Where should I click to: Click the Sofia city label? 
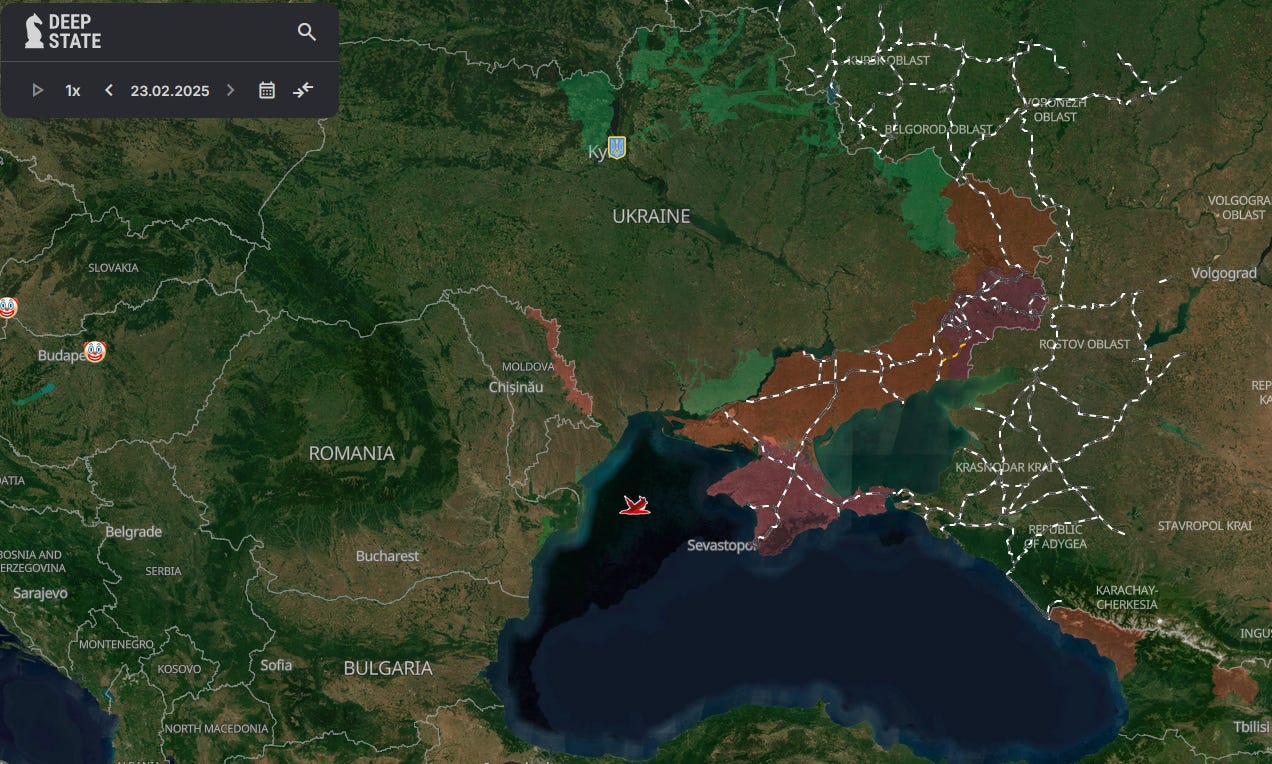pos(276,664)
